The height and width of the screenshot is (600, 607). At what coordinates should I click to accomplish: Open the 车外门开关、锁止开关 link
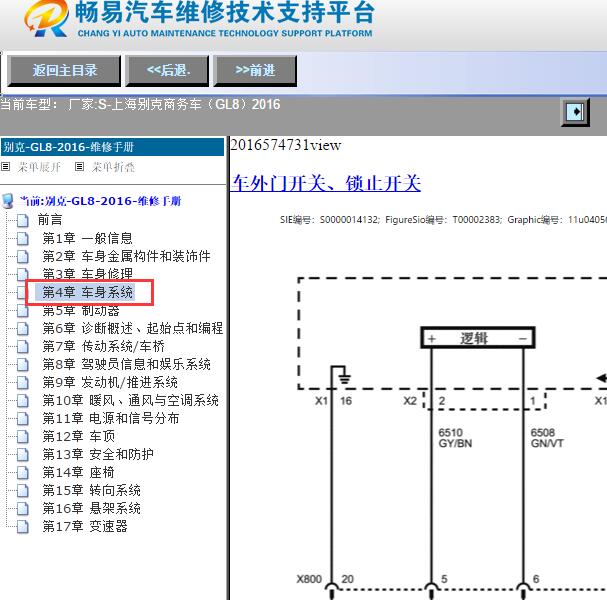pos(326,183)
